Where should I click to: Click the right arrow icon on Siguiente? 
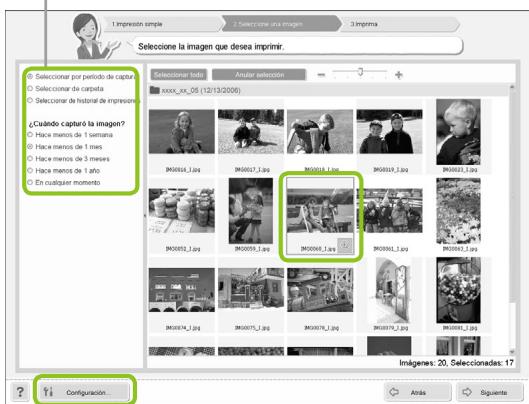click(467, 392)
